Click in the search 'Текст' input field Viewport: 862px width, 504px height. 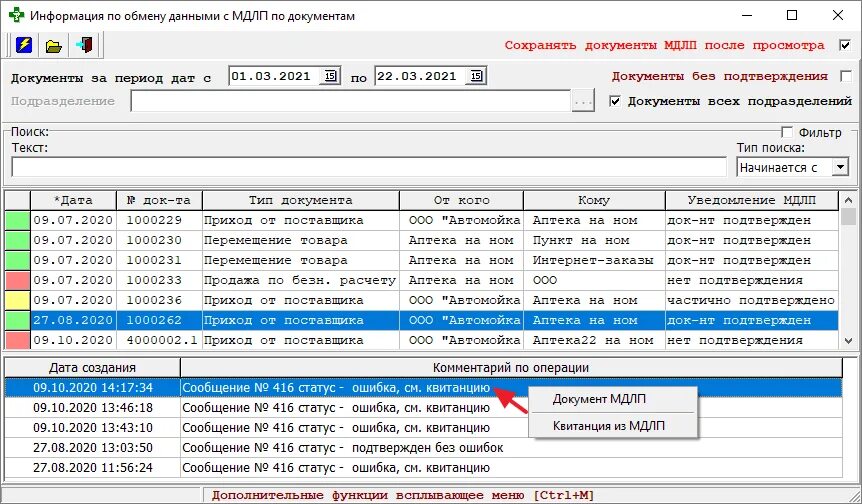tap(369, 167)
